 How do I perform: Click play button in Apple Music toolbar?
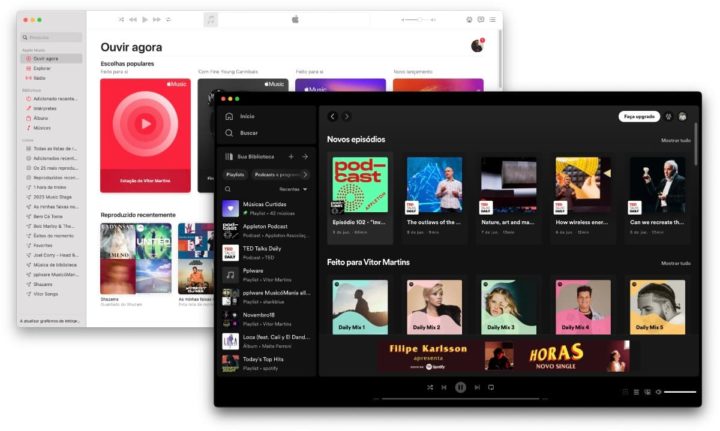click(x=145, y=20)
